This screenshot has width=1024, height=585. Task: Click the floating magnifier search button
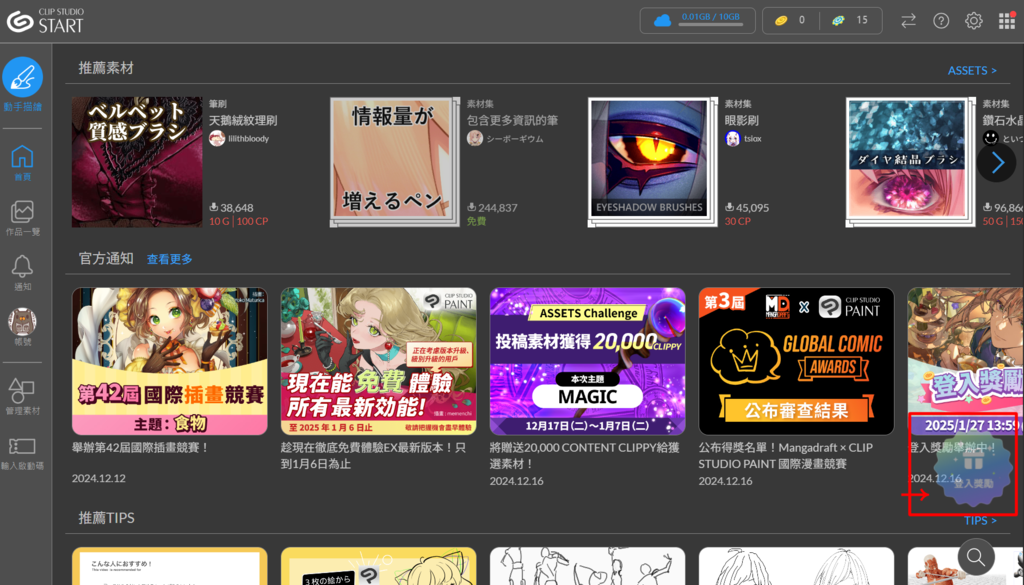[x=976, y=557]
